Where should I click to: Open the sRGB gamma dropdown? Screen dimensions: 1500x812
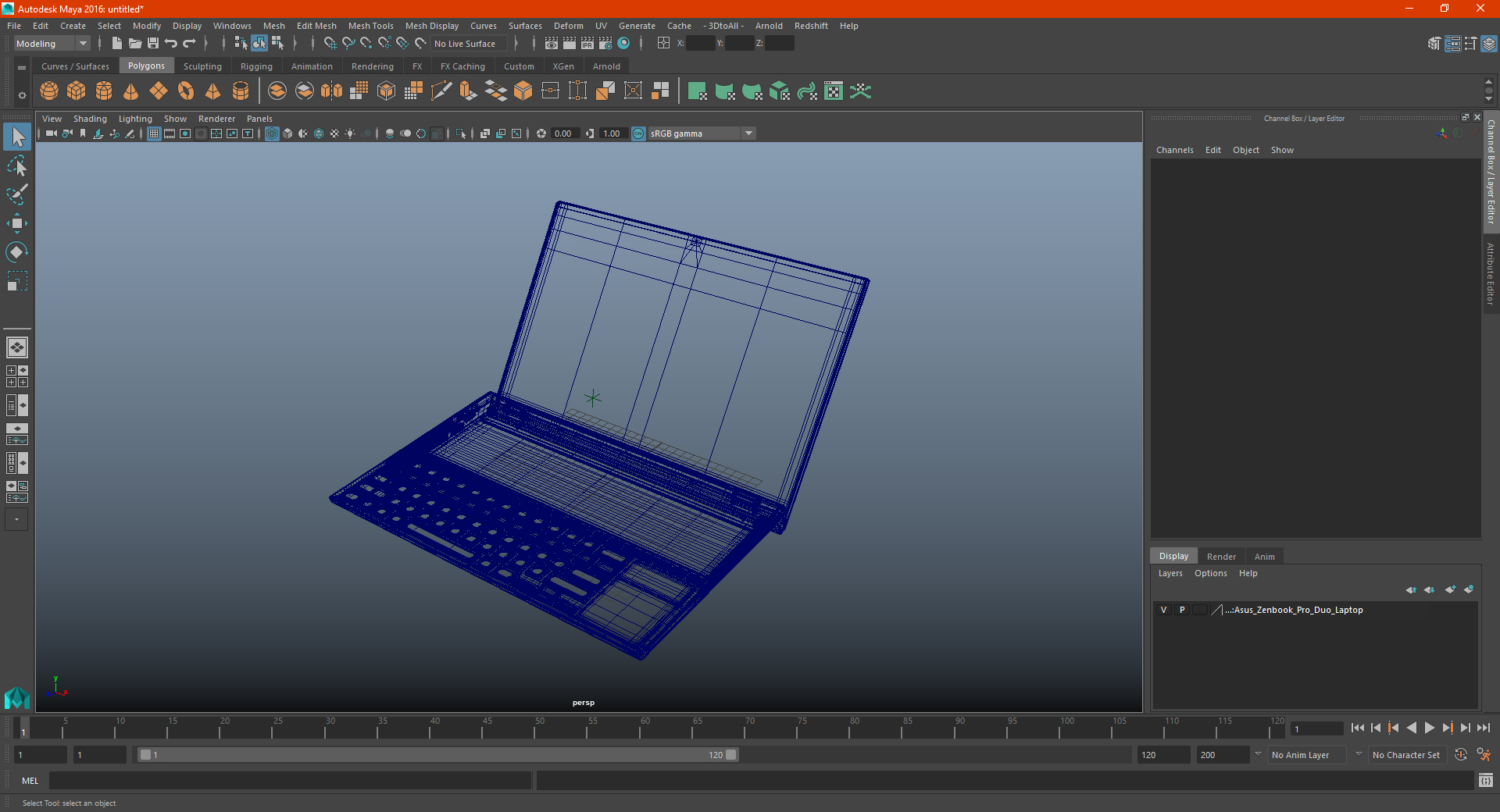tap(702, 134)
